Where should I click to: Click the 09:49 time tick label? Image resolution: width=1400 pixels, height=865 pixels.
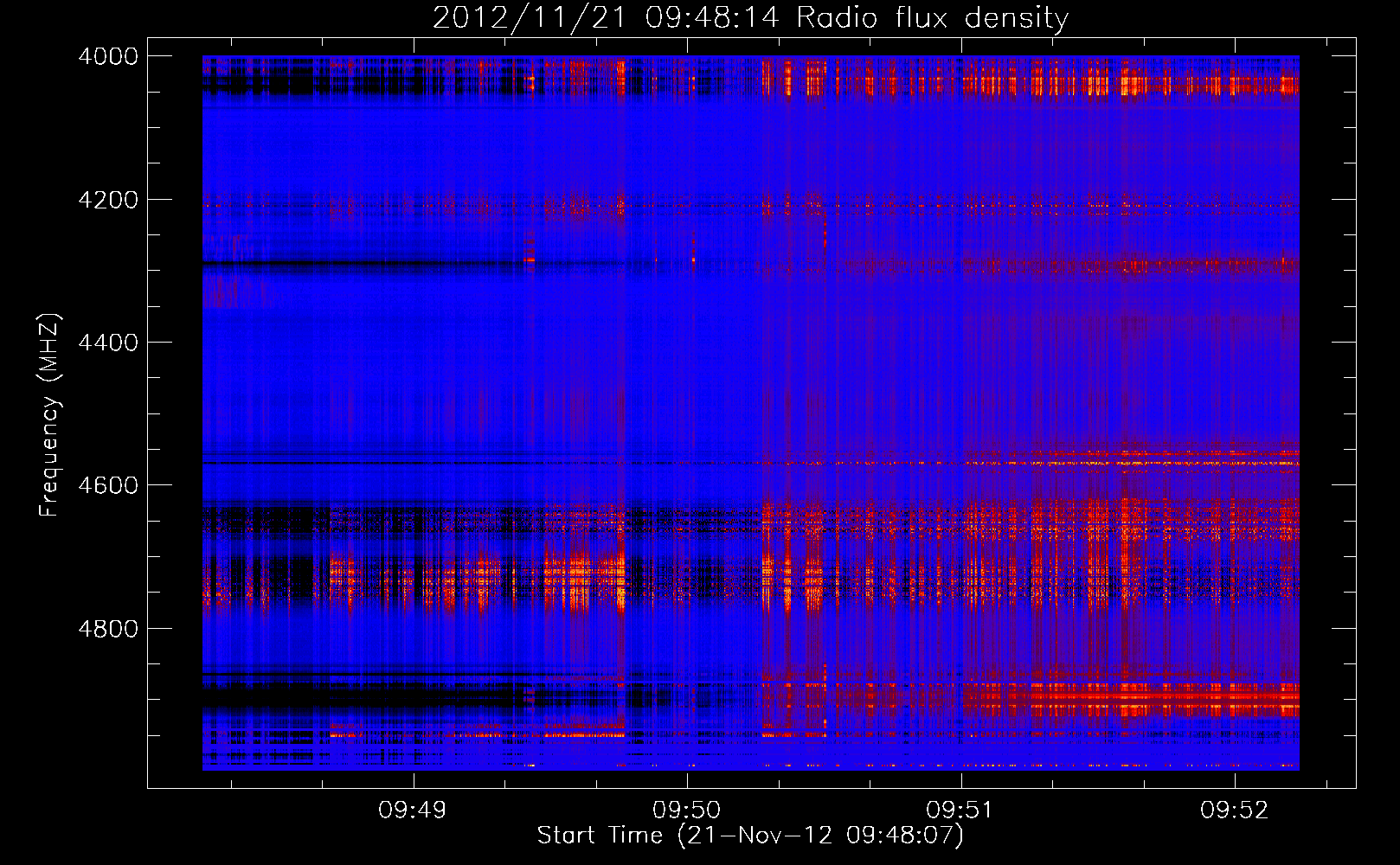point(413,810)
